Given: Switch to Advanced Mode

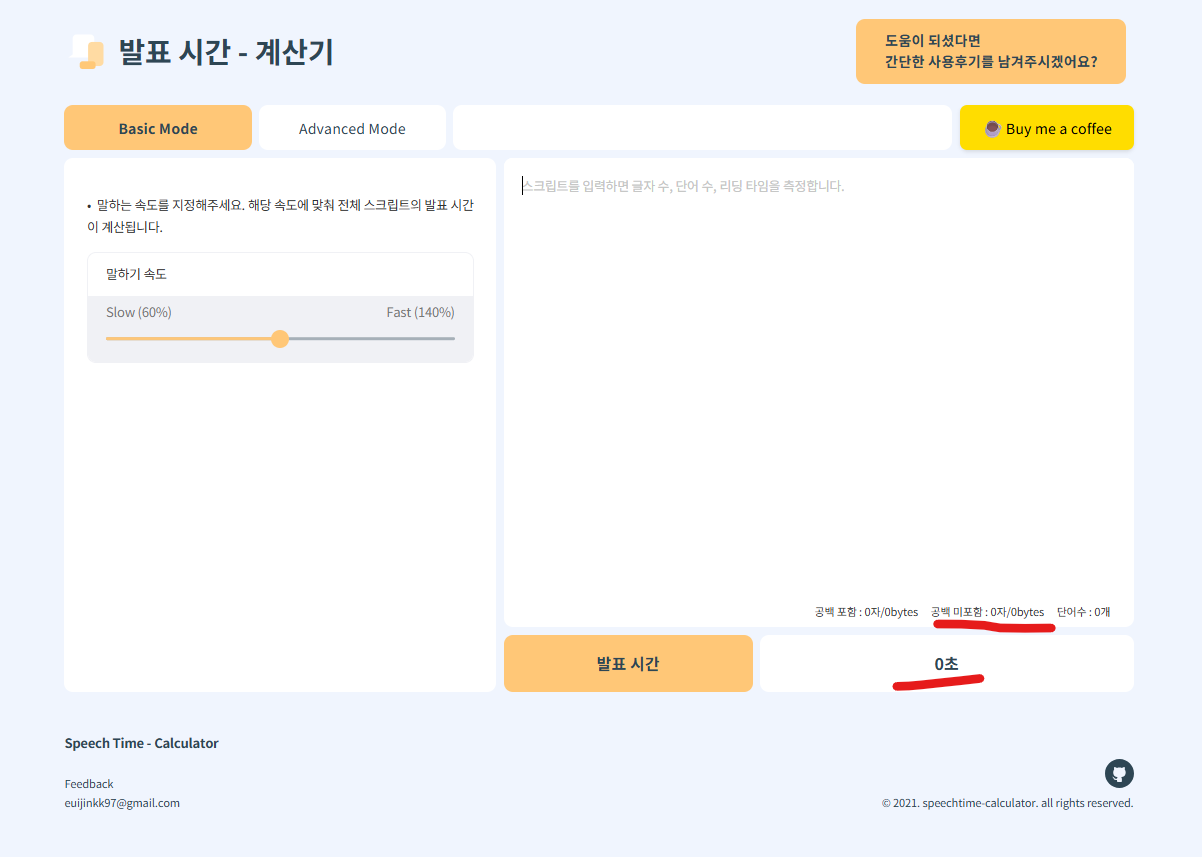Looking at the screenshot, I should 352,128.
